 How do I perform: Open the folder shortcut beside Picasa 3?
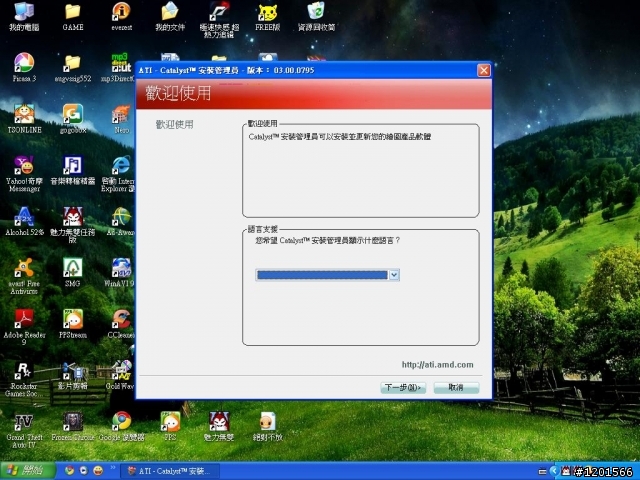pos(73,67)
